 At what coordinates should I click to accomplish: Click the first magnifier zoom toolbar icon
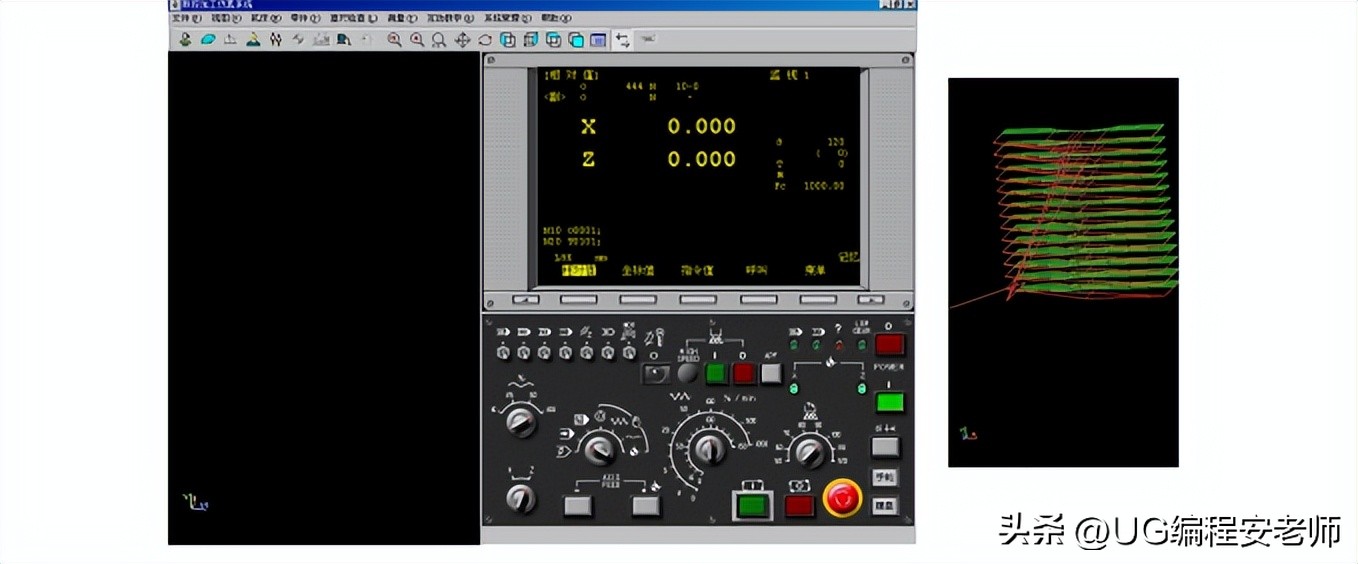pyautogui.click(x=394, y=40)
